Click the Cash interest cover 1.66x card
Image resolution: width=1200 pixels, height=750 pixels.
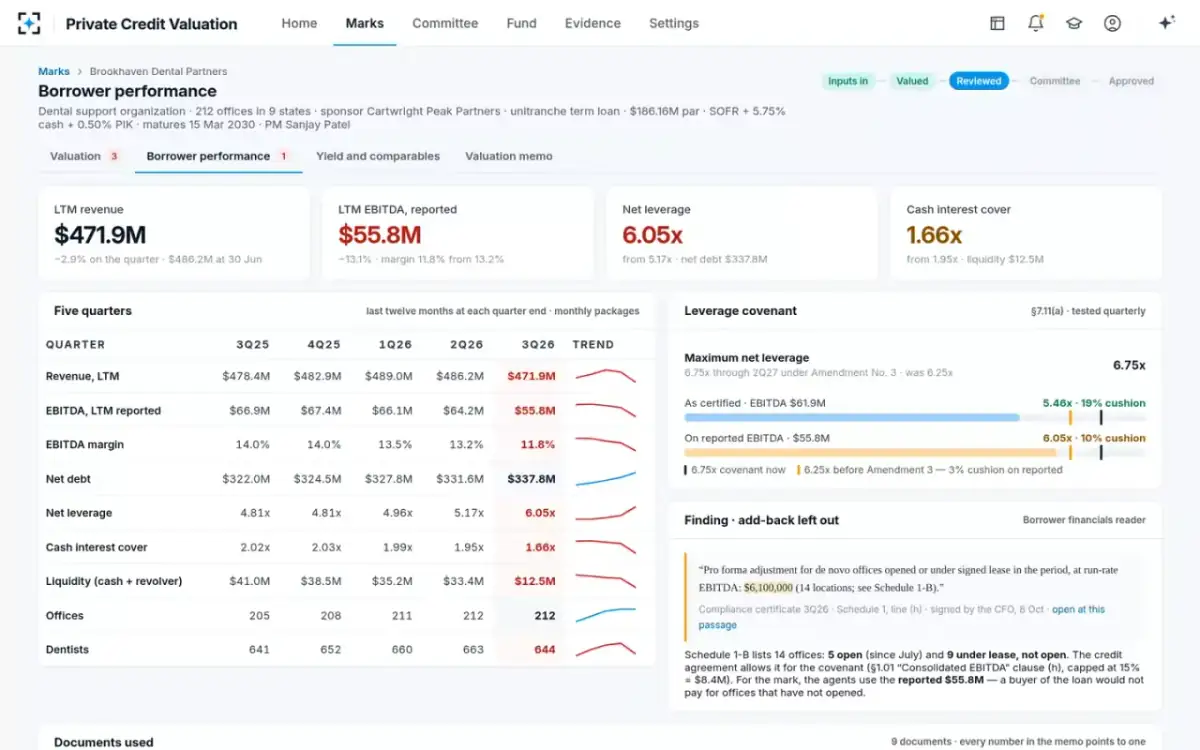point(1026,233)
